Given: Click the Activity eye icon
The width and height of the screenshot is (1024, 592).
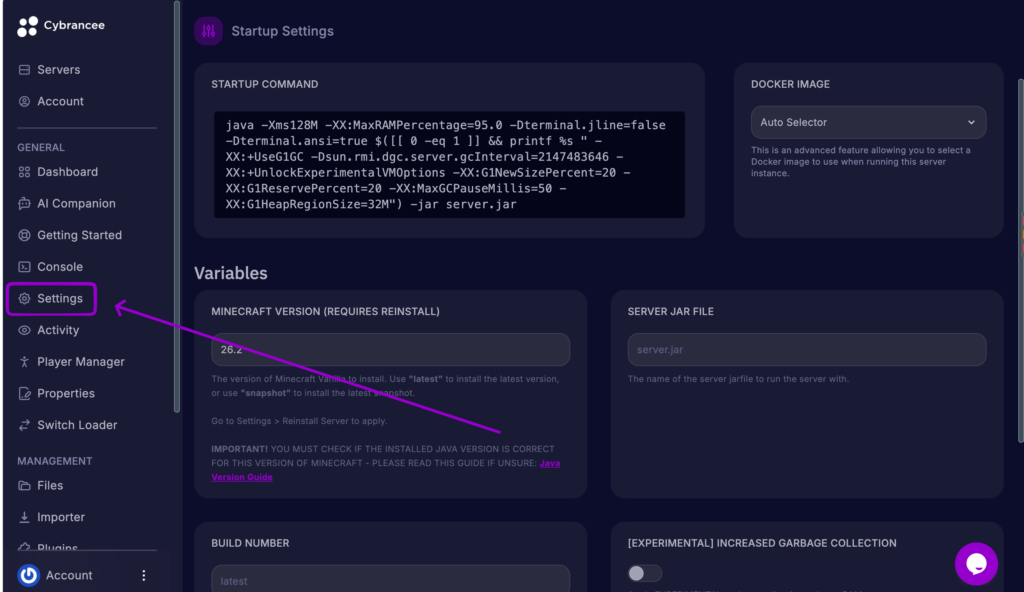Looking at the screenshot, I should pyautogui.click(x=24, y=330).
